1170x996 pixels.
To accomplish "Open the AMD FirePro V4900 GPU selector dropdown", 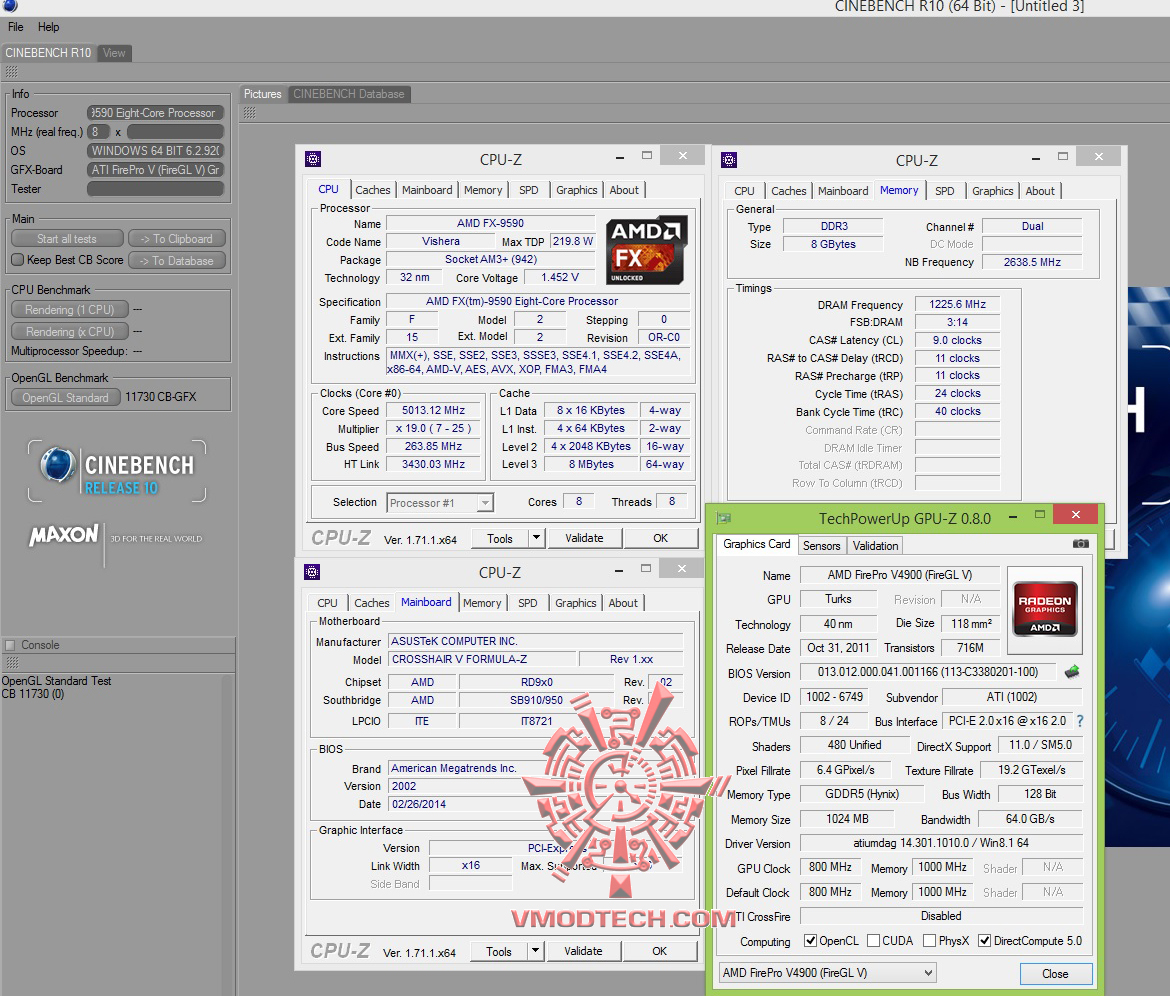I will click(828, 973).
